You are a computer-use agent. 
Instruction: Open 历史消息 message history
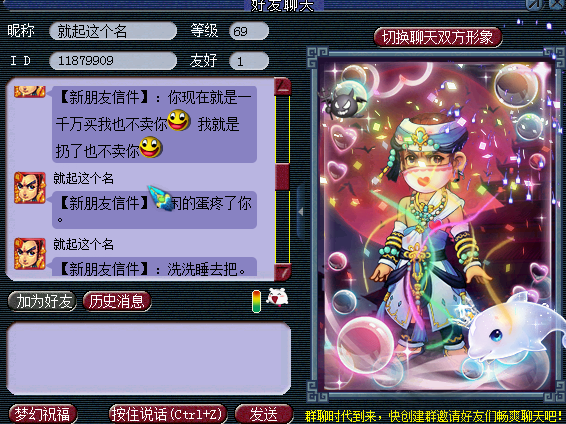coord(117,301)
